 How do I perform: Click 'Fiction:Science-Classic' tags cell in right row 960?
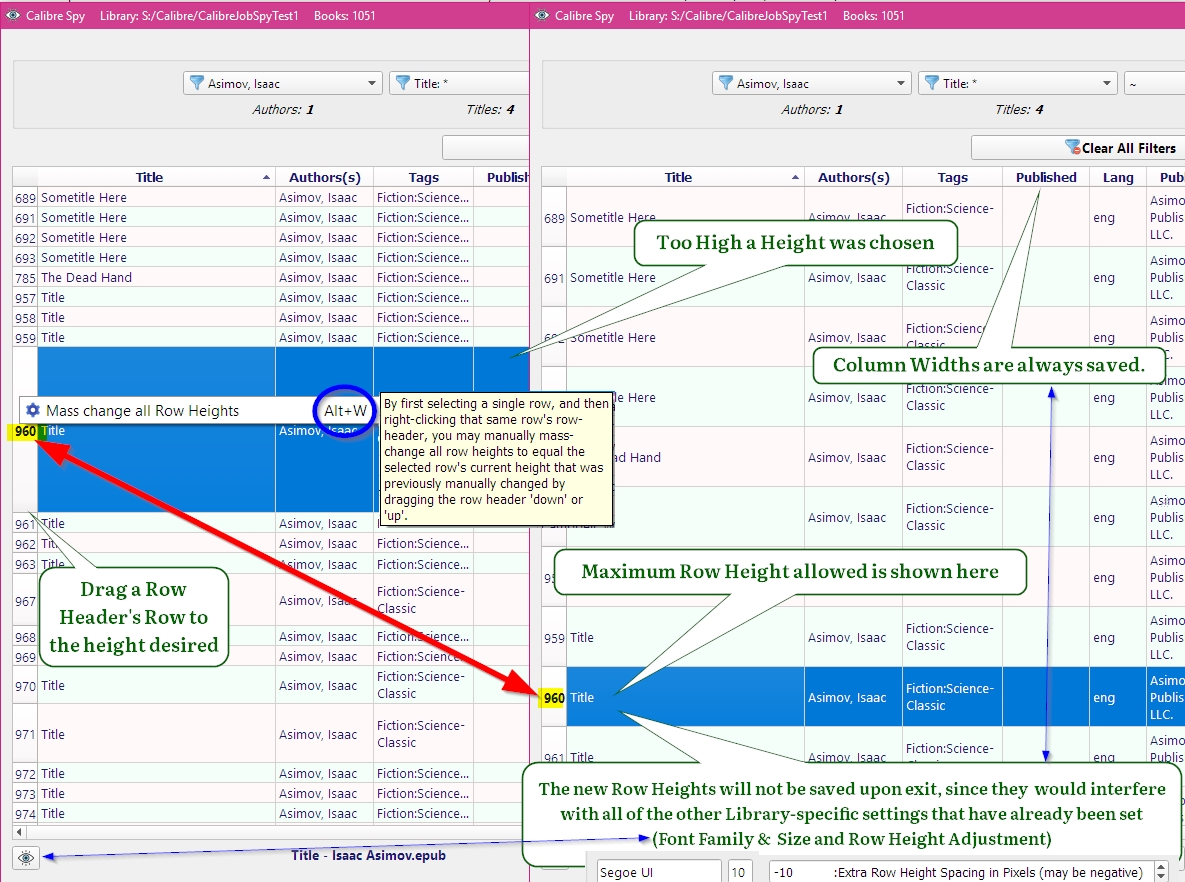tap(952, 697)
